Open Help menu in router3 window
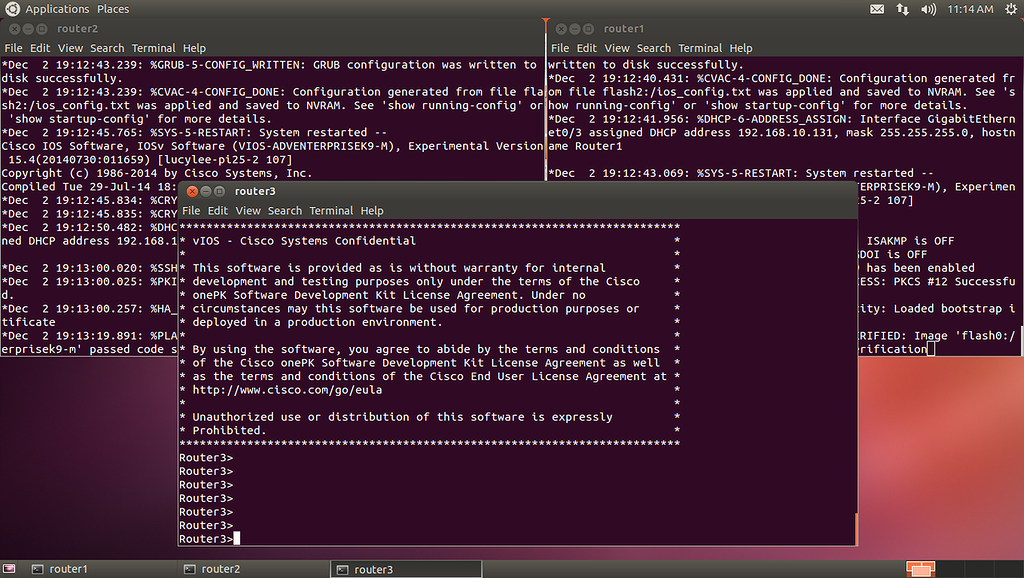Viewport: 1024px width, 578px height. point(372,211)
